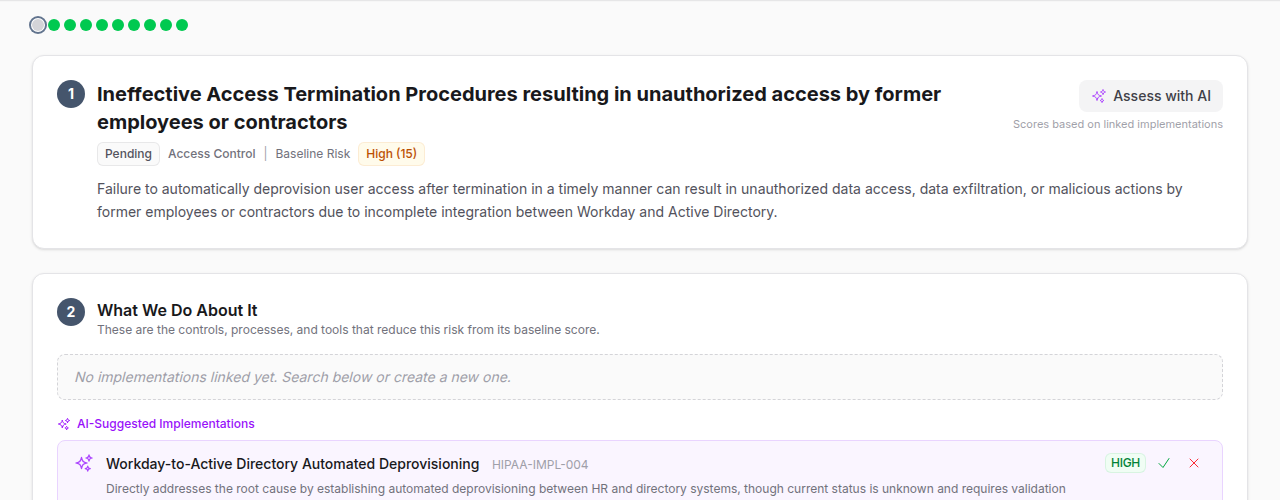
Task: Click the High (15) baseline risk badge
Action: pos(391,154)
